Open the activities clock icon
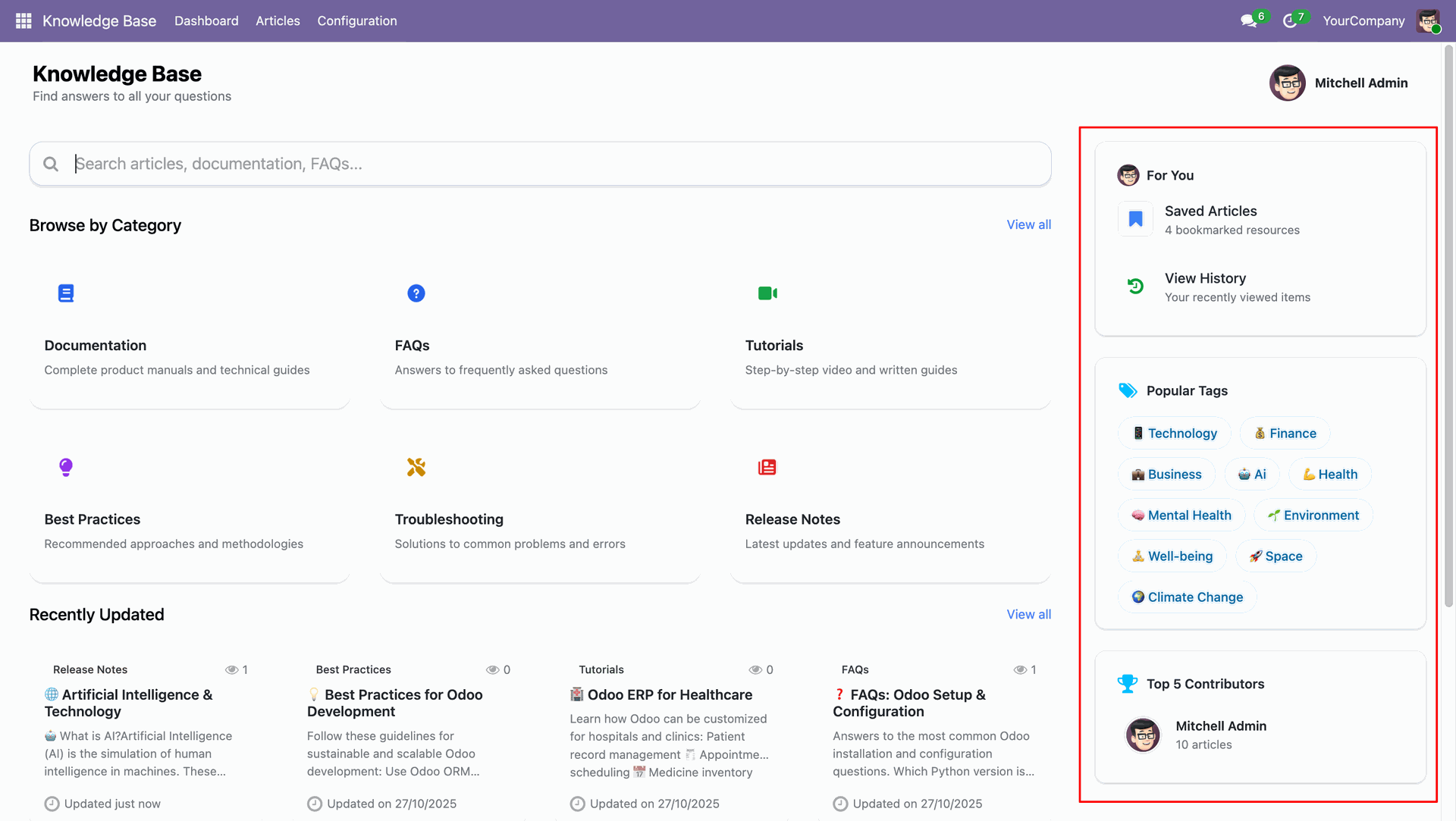 click(x=1289, y=20)
